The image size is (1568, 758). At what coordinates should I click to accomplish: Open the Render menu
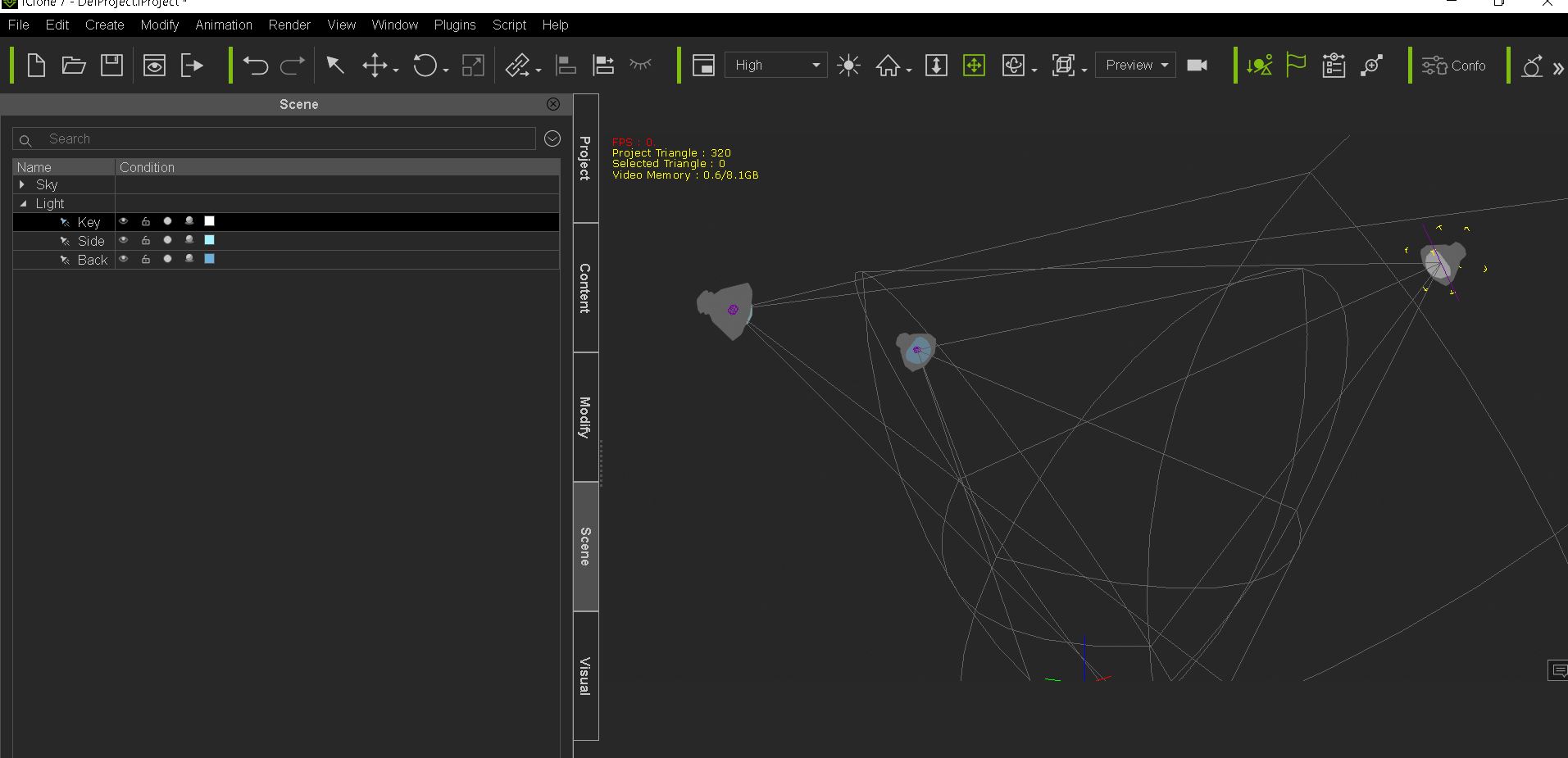[x=289, y=25]
